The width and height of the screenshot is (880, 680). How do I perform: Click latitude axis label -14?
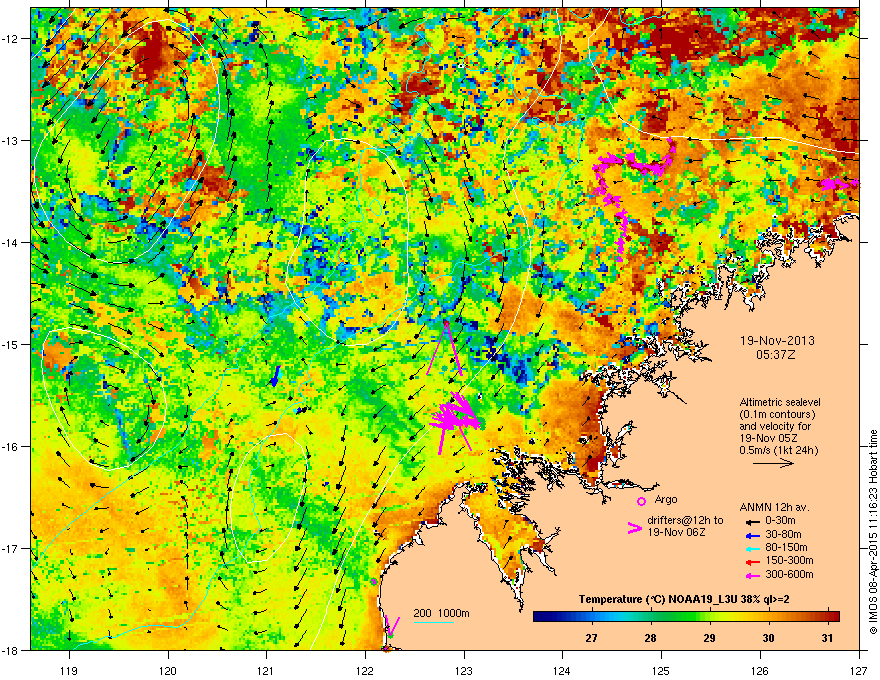10,243
